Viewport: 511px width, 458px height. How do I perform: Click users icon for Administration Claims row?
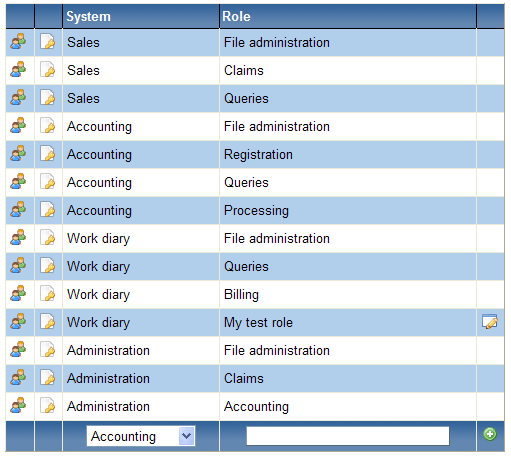coord(18,378)
